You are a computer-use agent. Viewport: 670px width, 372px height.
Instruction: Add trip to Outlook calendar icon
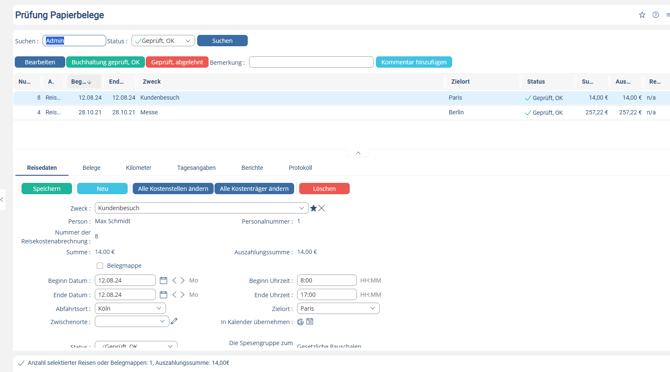[x=310, y=322]
